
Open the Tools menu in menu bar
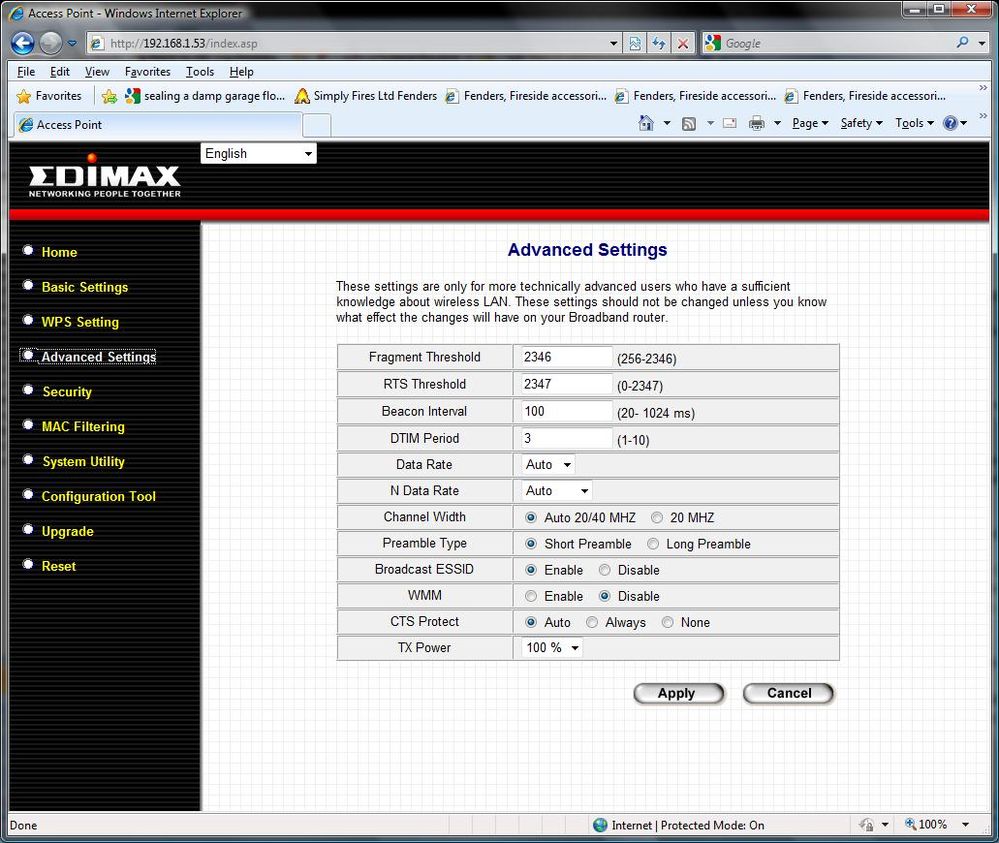click(x=199, y=71)
